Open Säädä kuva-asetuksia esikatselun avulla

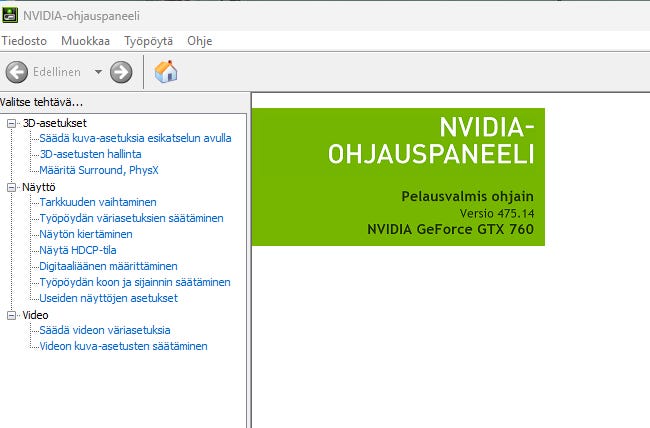135,138
